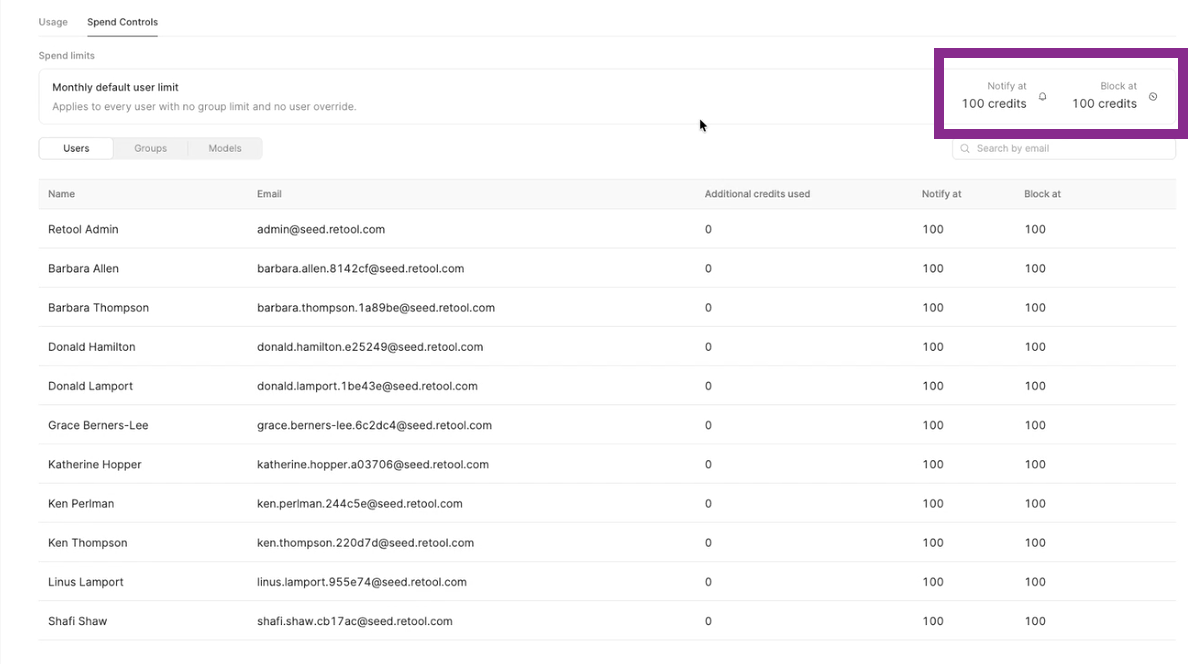Click the Monthly default user limit title

115,88
